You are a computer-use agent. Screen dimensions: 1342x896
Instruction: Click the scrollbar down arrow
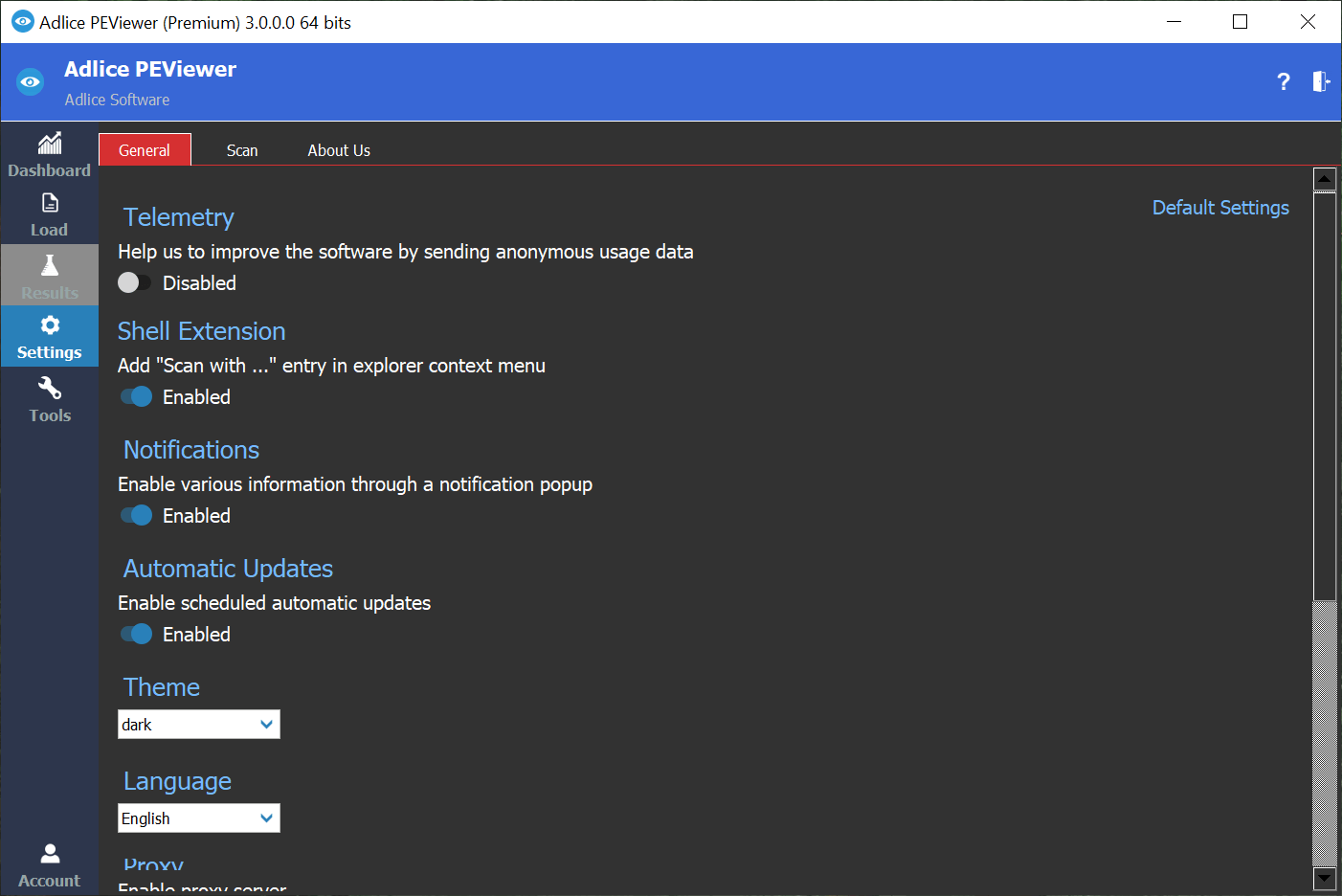click(x=1325, y=878)
